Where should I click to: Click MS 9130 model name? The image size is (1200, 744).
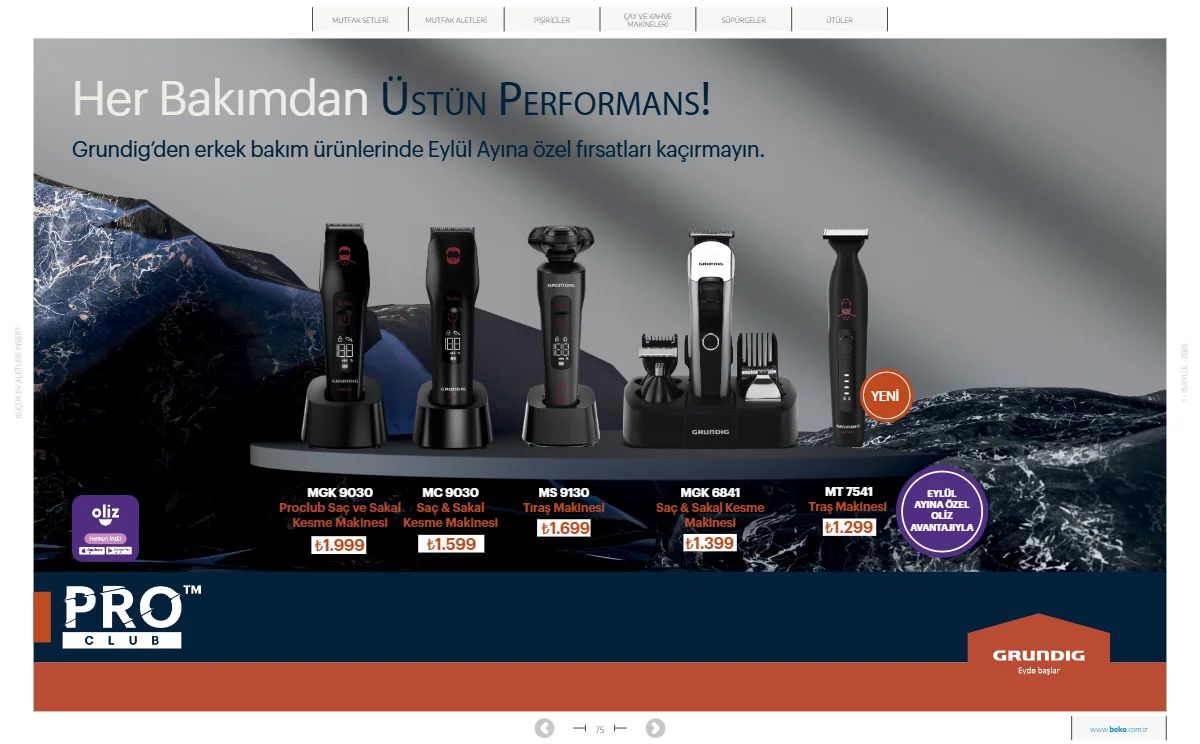click(564, 492)
